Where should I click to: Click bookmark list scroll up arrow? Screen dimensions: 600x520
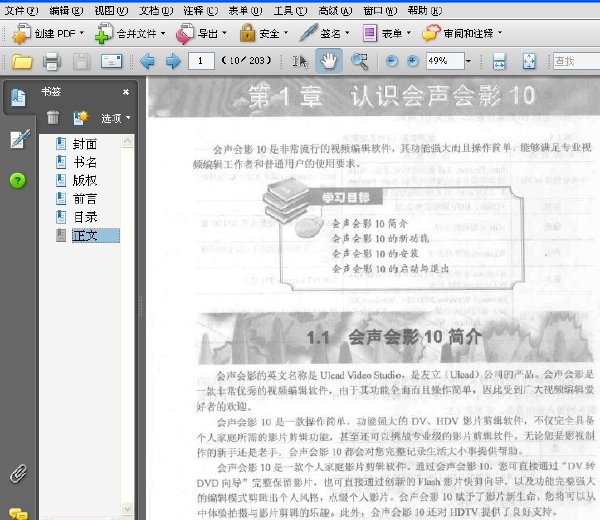coord(127,141)
